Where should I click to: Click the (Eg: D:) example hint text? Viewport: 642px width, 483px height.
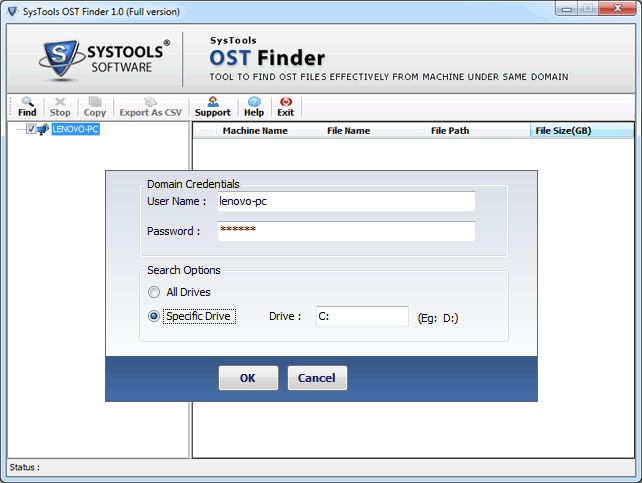438,318
